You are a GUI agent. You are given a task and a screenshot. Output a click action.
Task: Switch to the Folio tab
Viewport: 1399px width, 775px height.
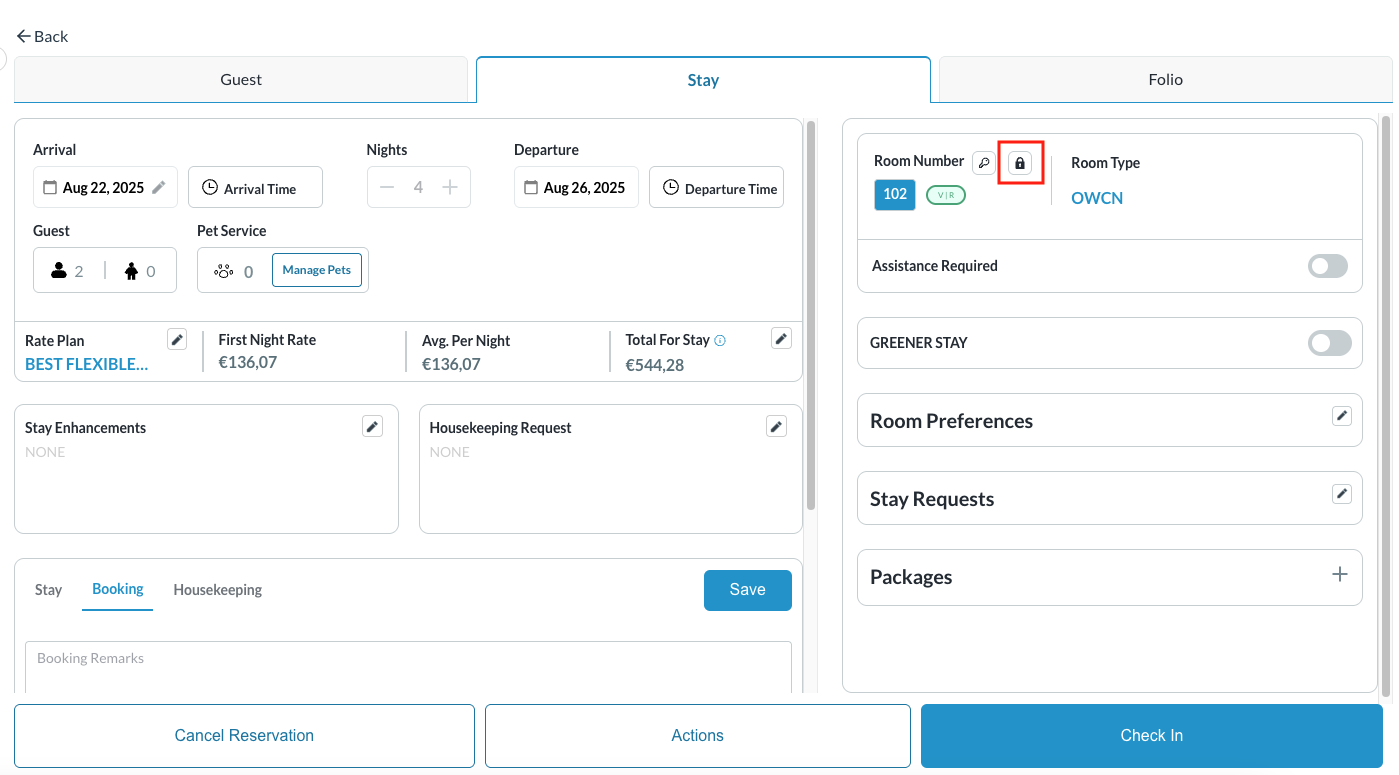[x=1165, y=80]
